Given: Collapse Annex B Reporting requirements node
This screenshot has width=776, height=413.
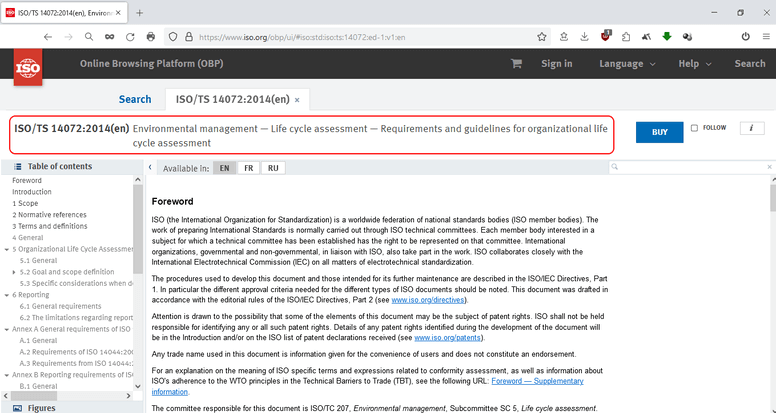Looking at the screenshot, I should 7,375.
